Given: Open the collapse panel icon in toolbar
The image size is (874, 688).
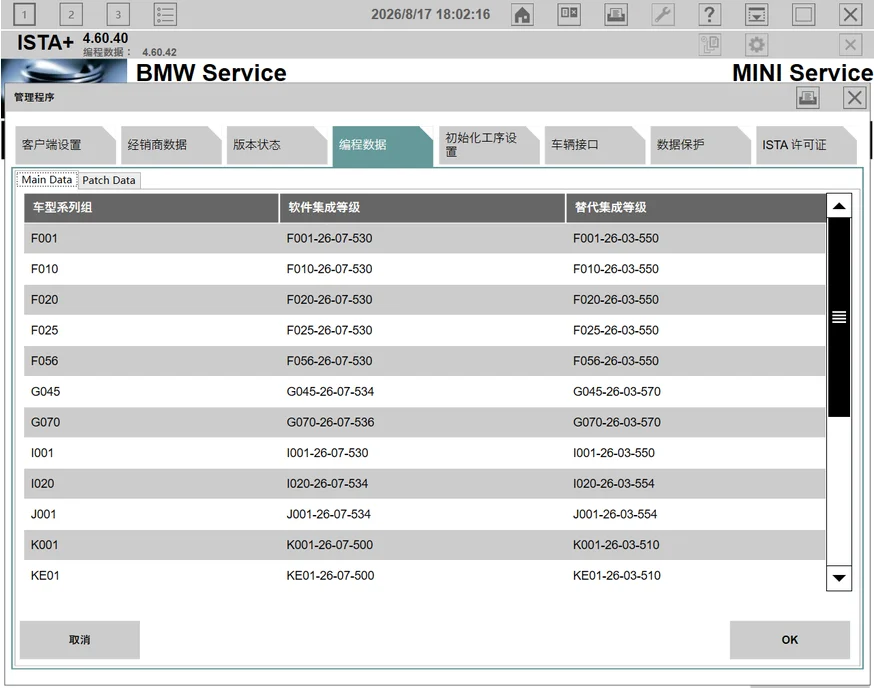Looking at the screenshot, I should click(x=756, y=14).
